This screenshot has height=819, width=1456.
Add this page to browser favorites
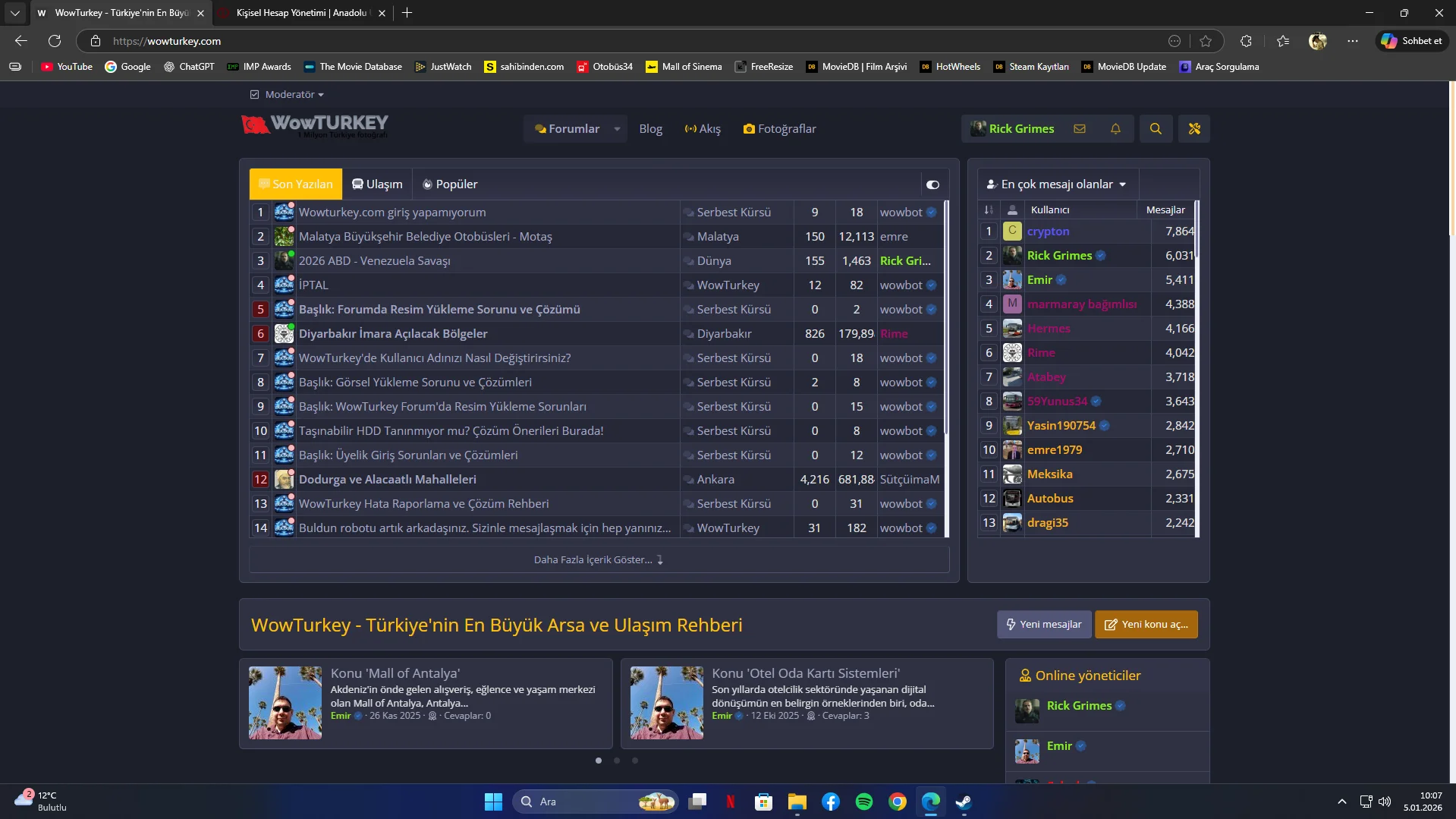(x=1206, y=41)
